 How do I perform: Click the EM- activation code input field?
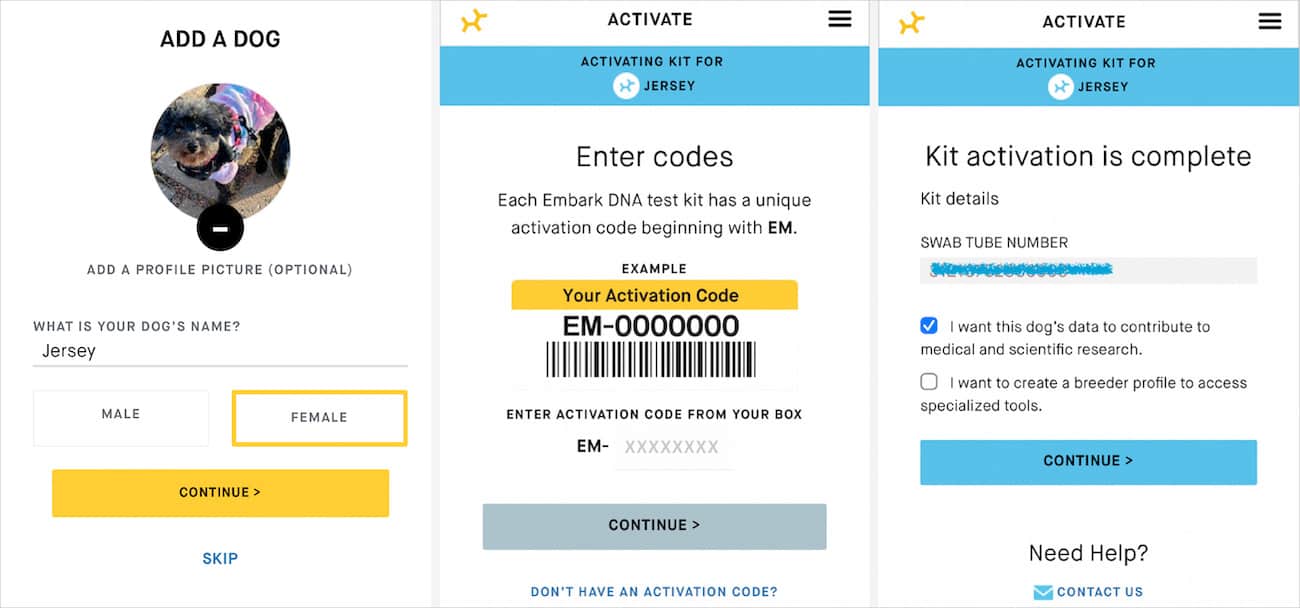tap(674, 447)
